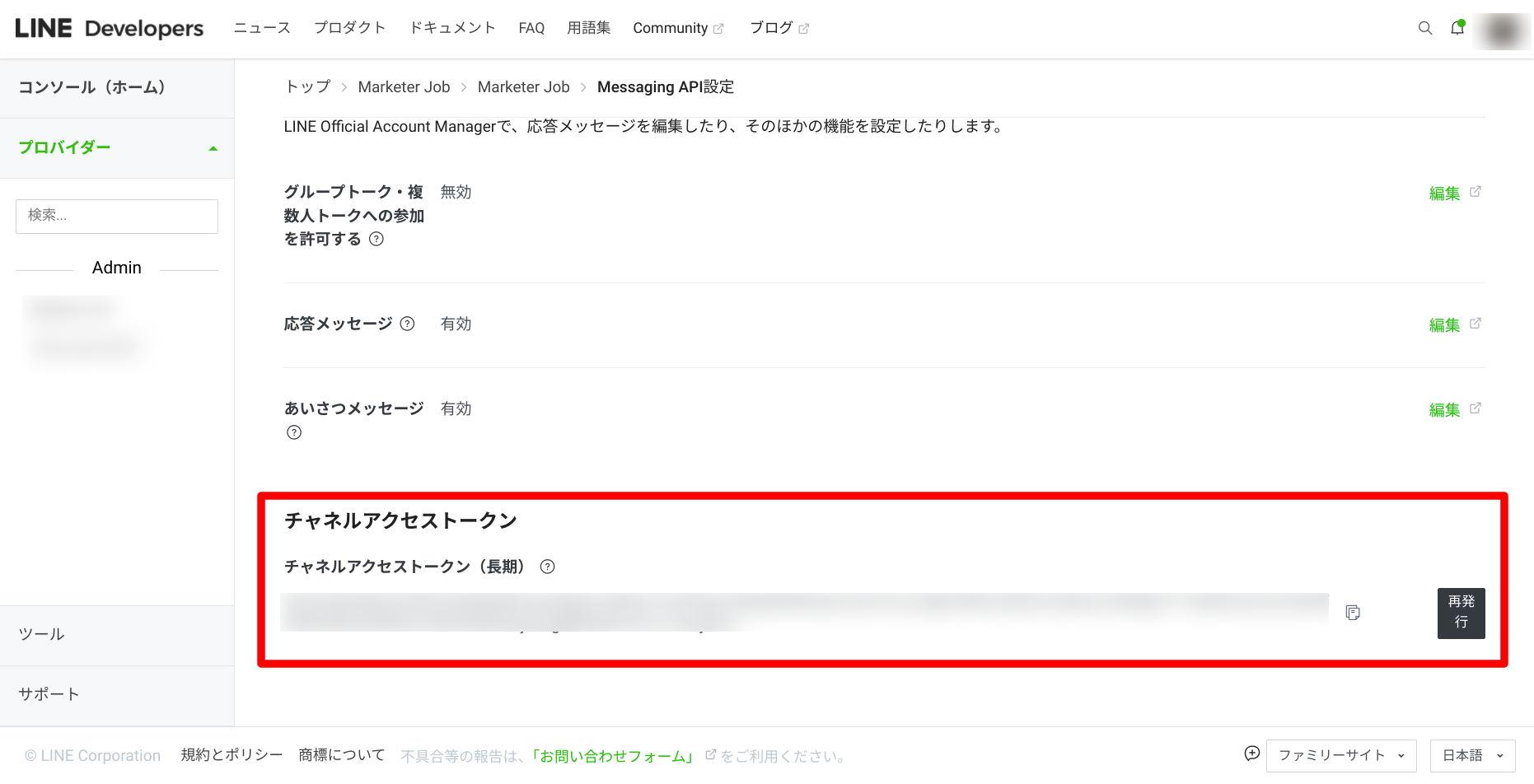
Task: Click the Messaging API設定 breadcrumb text
Action: [665, 86]
